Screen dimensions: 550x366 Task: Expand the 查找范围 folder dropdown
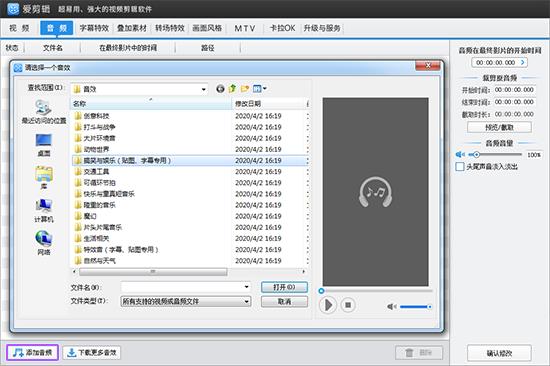coord(203,89)
